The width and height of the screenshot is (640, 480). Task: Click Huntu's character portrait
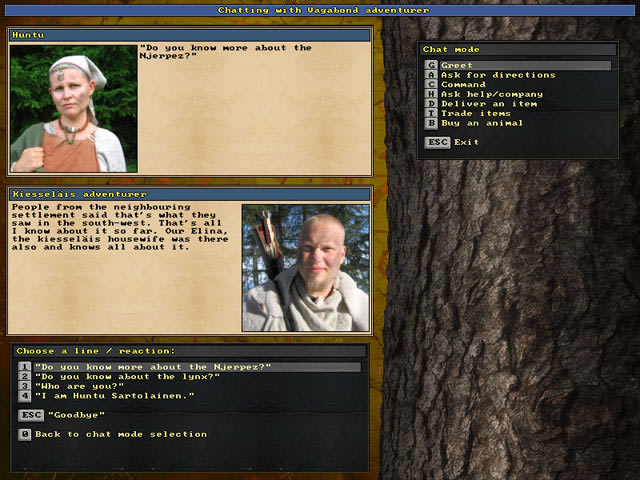pos(73,108)
